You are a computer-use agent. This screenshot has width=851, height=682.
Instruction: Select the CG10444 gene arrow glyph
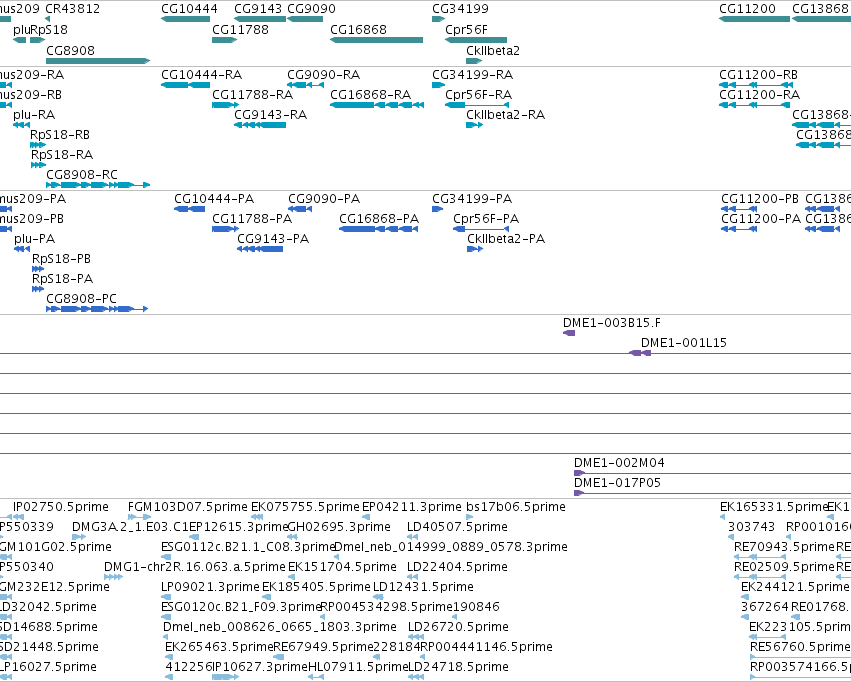tap(186, 19)
